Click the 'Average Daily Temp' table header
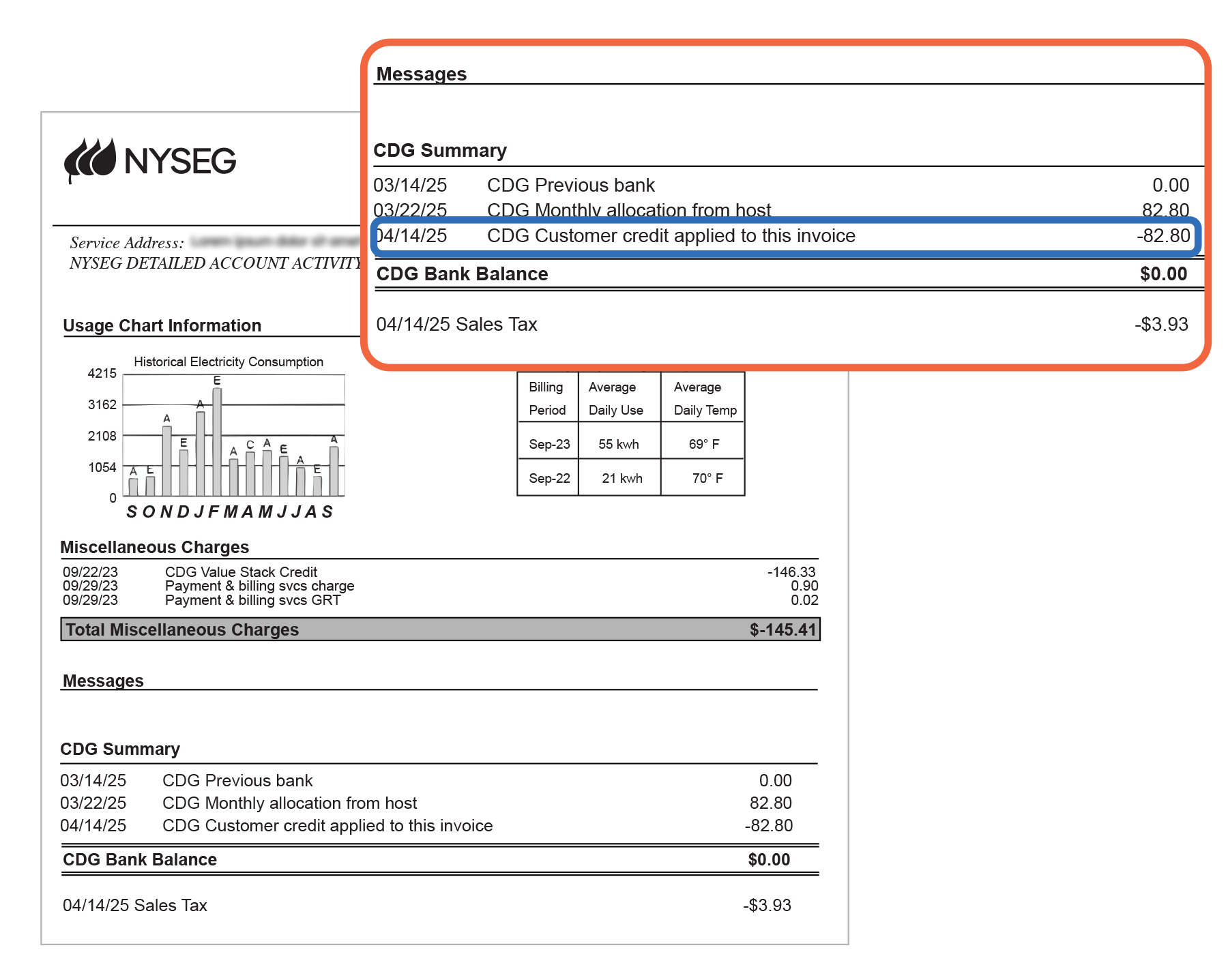Image resolution: width=1228 pixels, height=980 pixels. click(x=705, y=398)
